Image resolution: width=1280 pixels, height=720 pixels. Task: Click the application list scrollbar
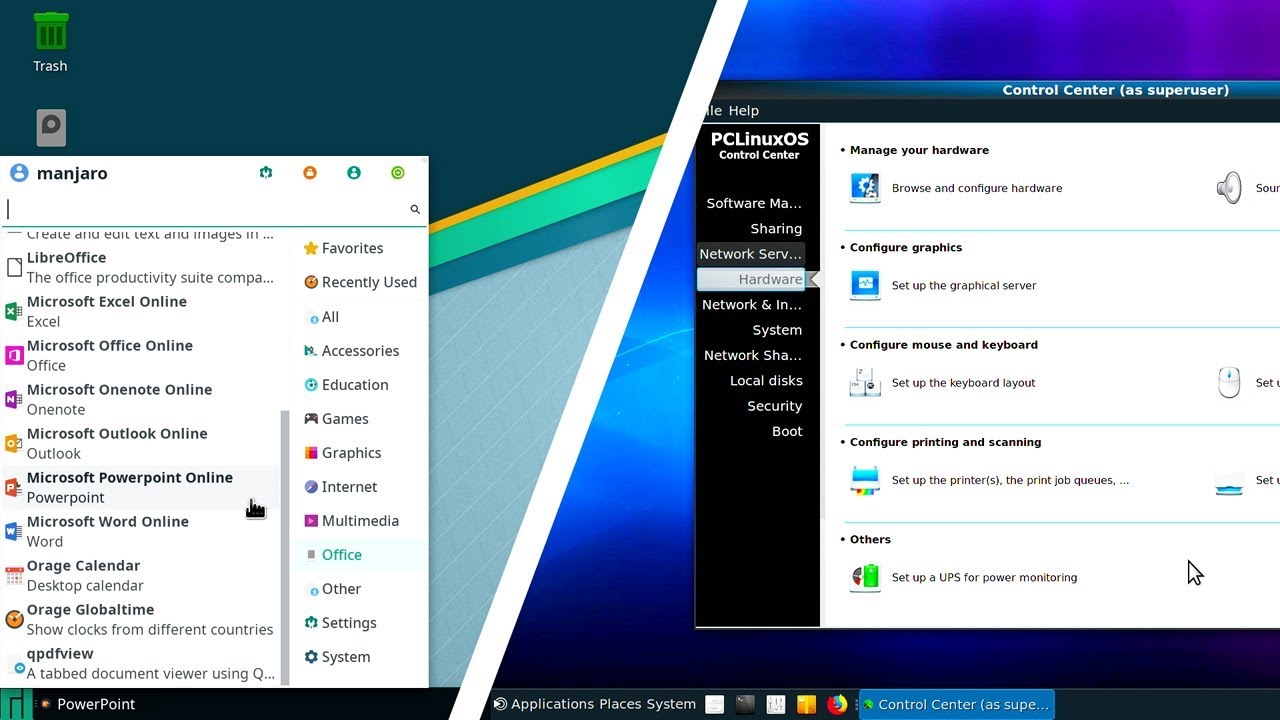[x=285, y=548]
